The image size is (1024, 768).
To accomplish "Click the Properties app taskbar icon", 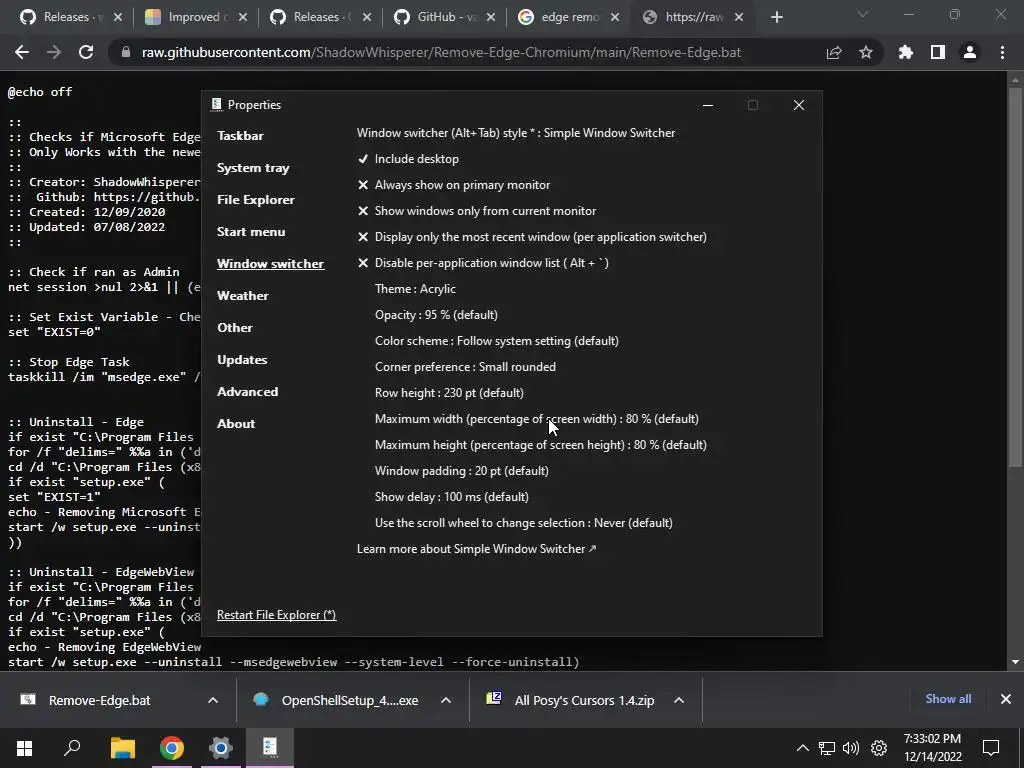I will [x=270, y=748].
